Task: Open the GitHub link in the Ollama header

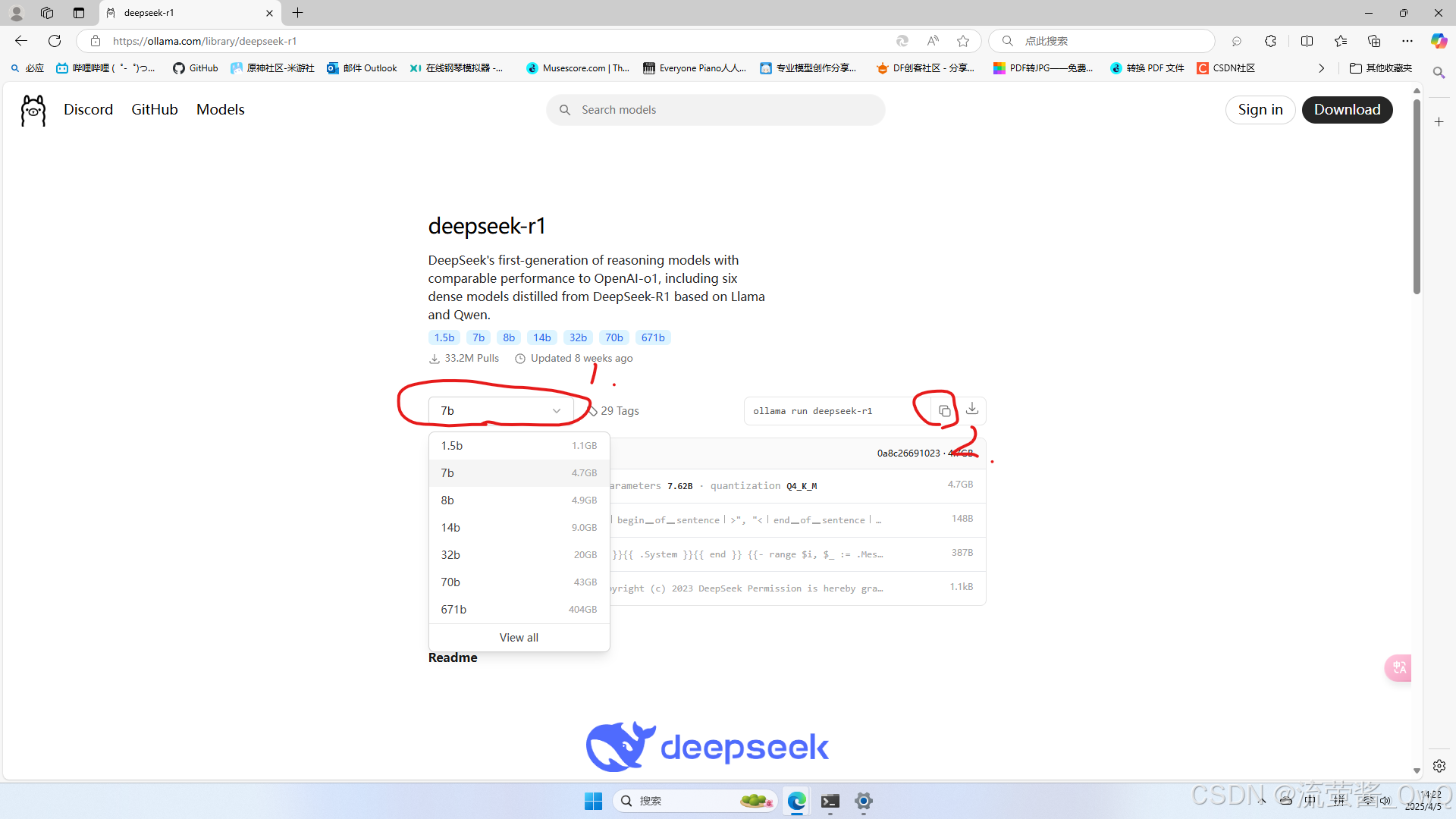Action: (155, 110)
